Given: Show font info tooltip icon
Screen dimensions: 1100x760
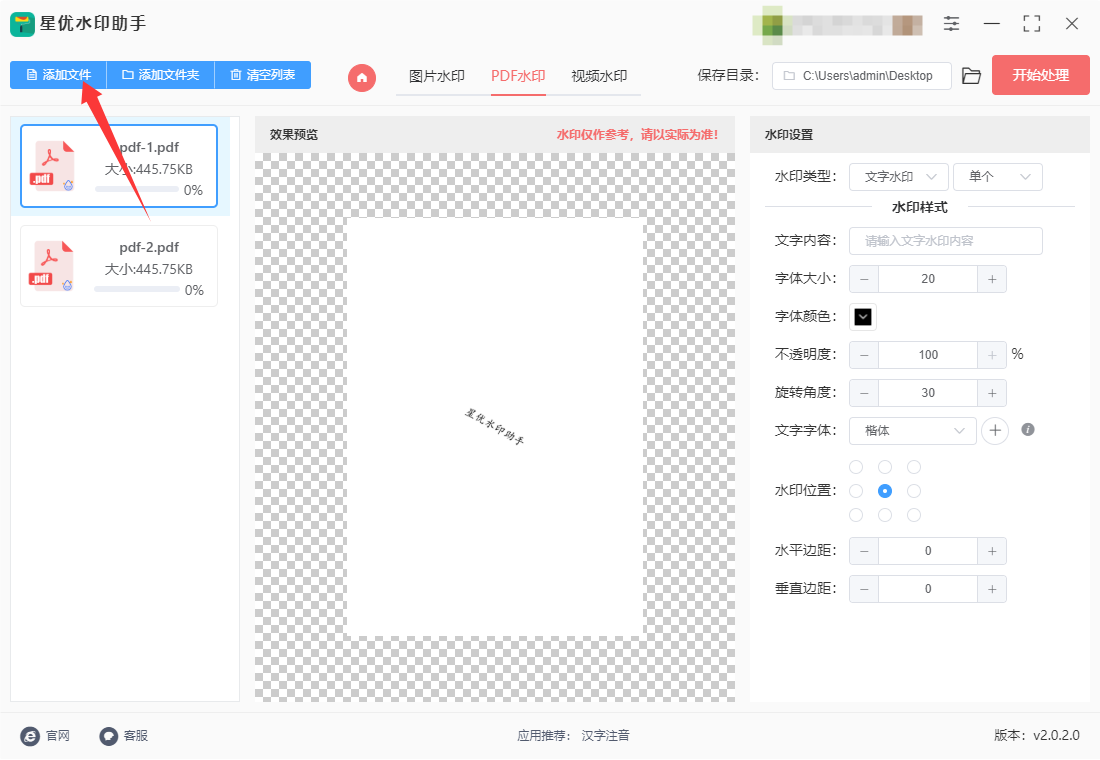Looking at the screenshot, I should [x=1028, y=429].
